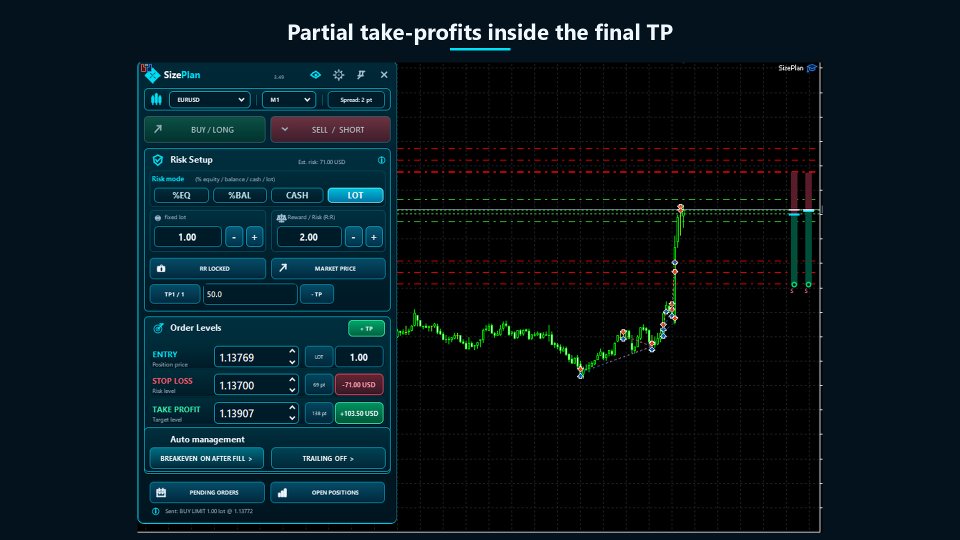Click the Order Levels target icon
Viewport: 960px width, 540px height.
point(158,328)
